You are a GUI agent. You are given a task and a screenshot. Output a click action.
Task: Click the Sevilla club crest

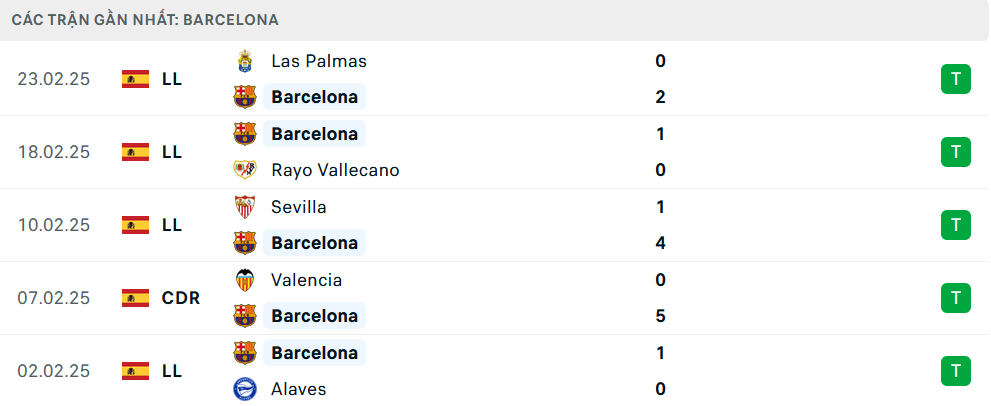point(244,207)
